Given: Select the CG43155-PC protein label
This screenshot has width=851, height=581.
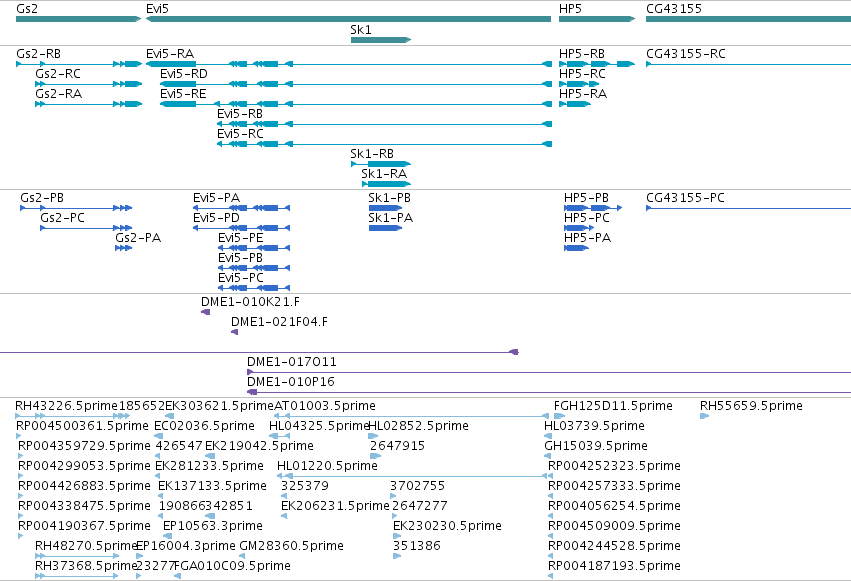Looking at the screenshot, I should 685,198.
